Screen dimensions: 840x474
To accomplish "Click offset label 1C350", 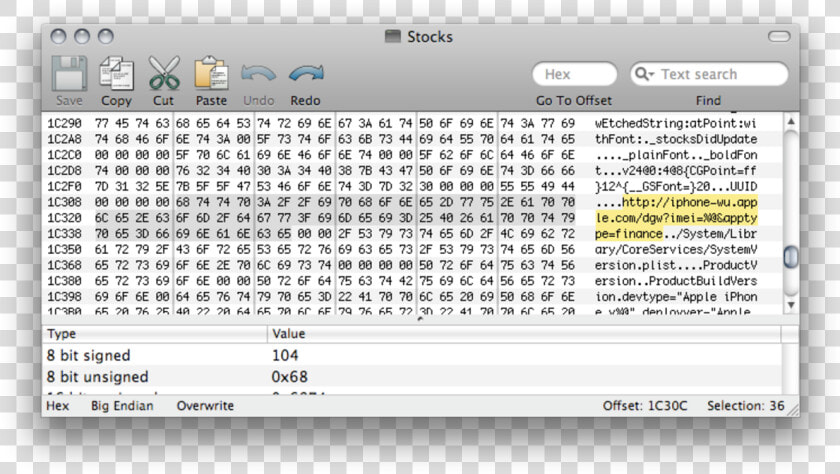I will coord(64,250).
